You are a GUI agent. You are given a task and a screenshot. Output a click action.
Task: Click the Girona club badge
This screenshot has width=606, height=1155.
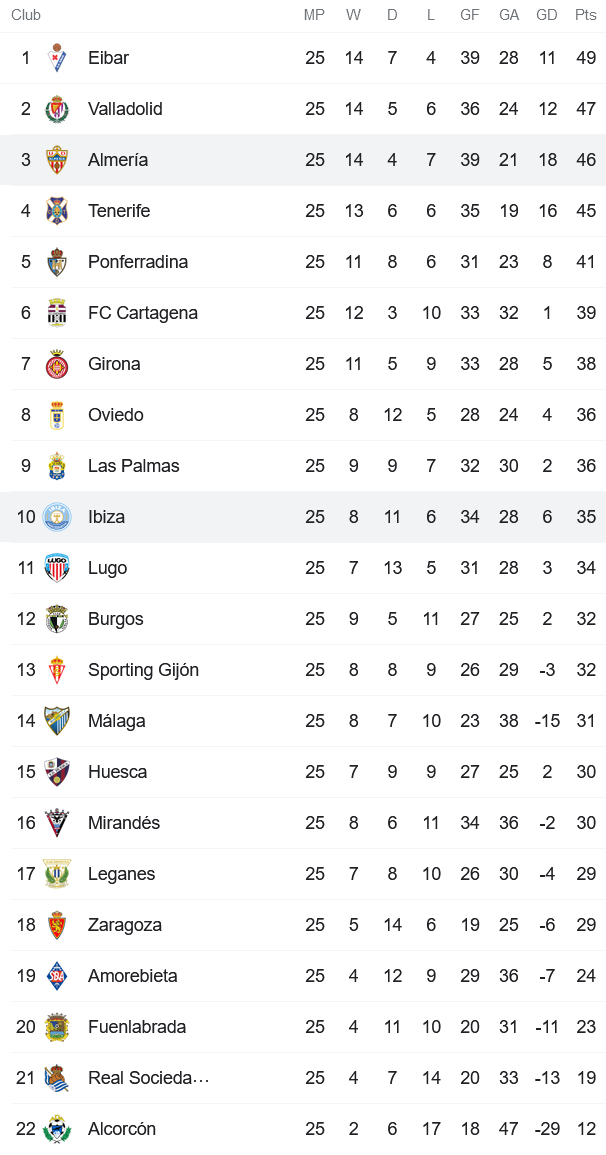point(59,364)
